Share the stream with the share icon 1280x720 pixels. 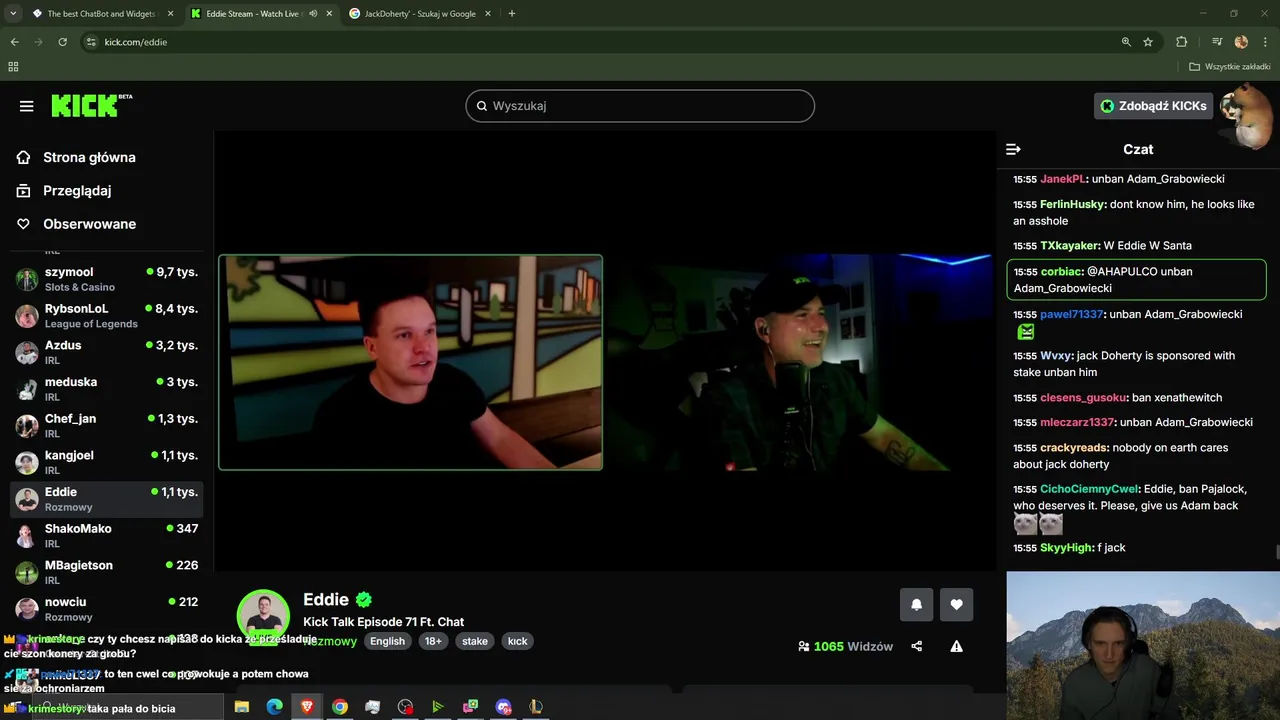pos(917,646)
